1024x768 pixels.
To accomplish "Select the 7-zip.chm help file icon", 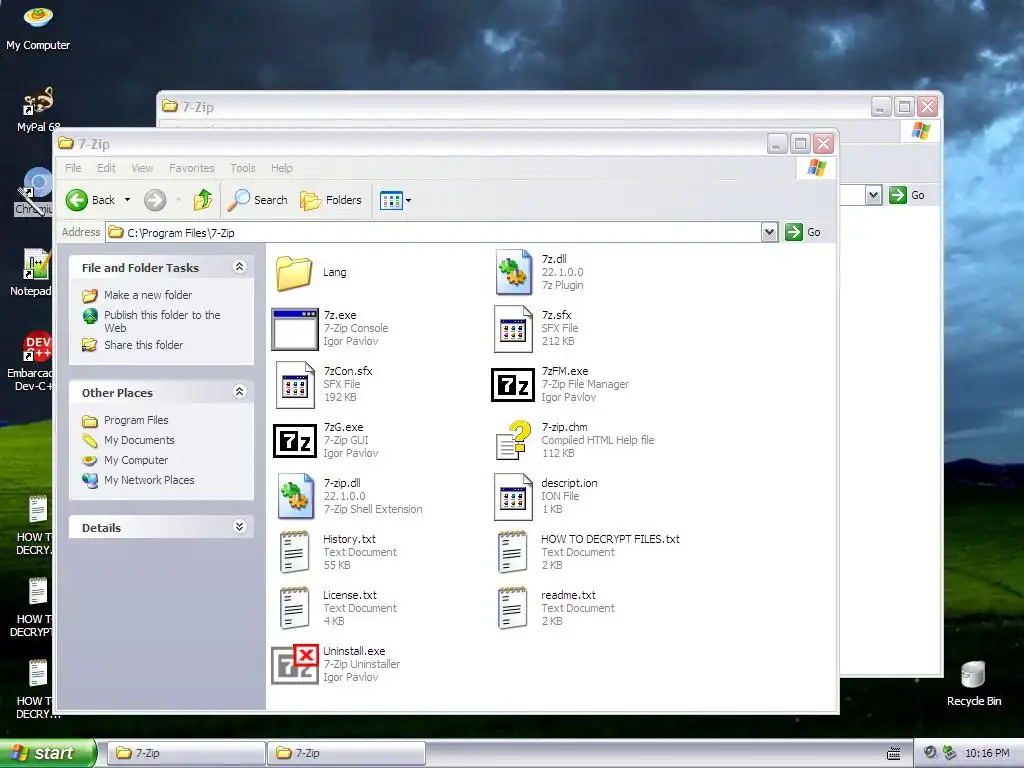I will [513, 440].
